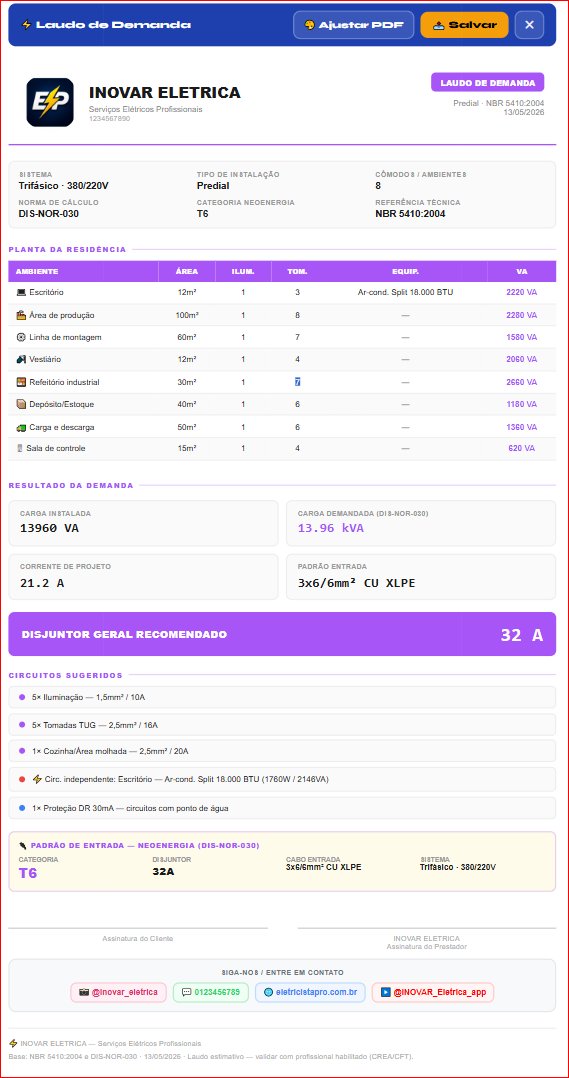Open the 0123456789 WhatsApp contact link
569x1078 pixels.
click(210, 992)
